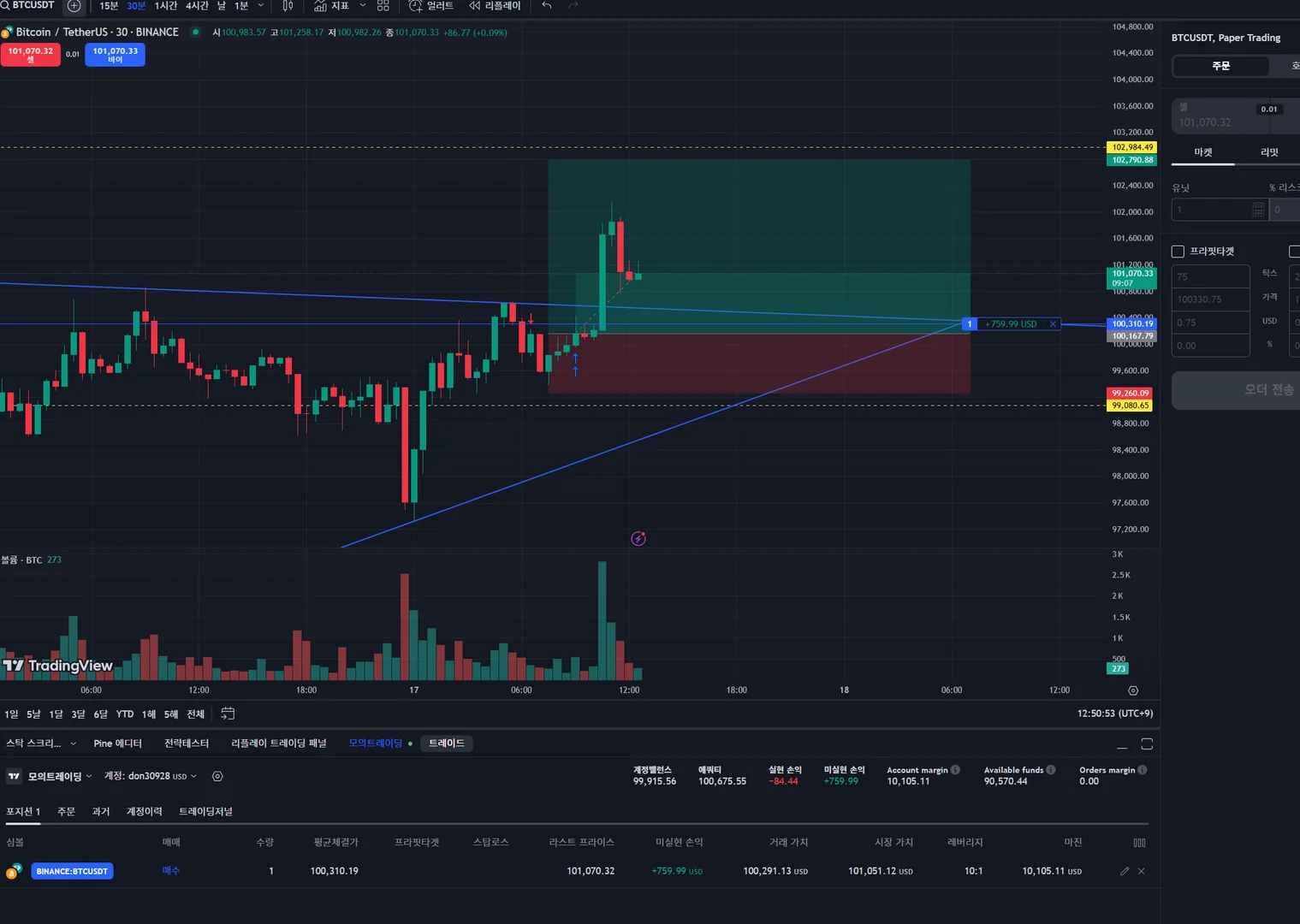Click the redo arrow

coord(573,6)
